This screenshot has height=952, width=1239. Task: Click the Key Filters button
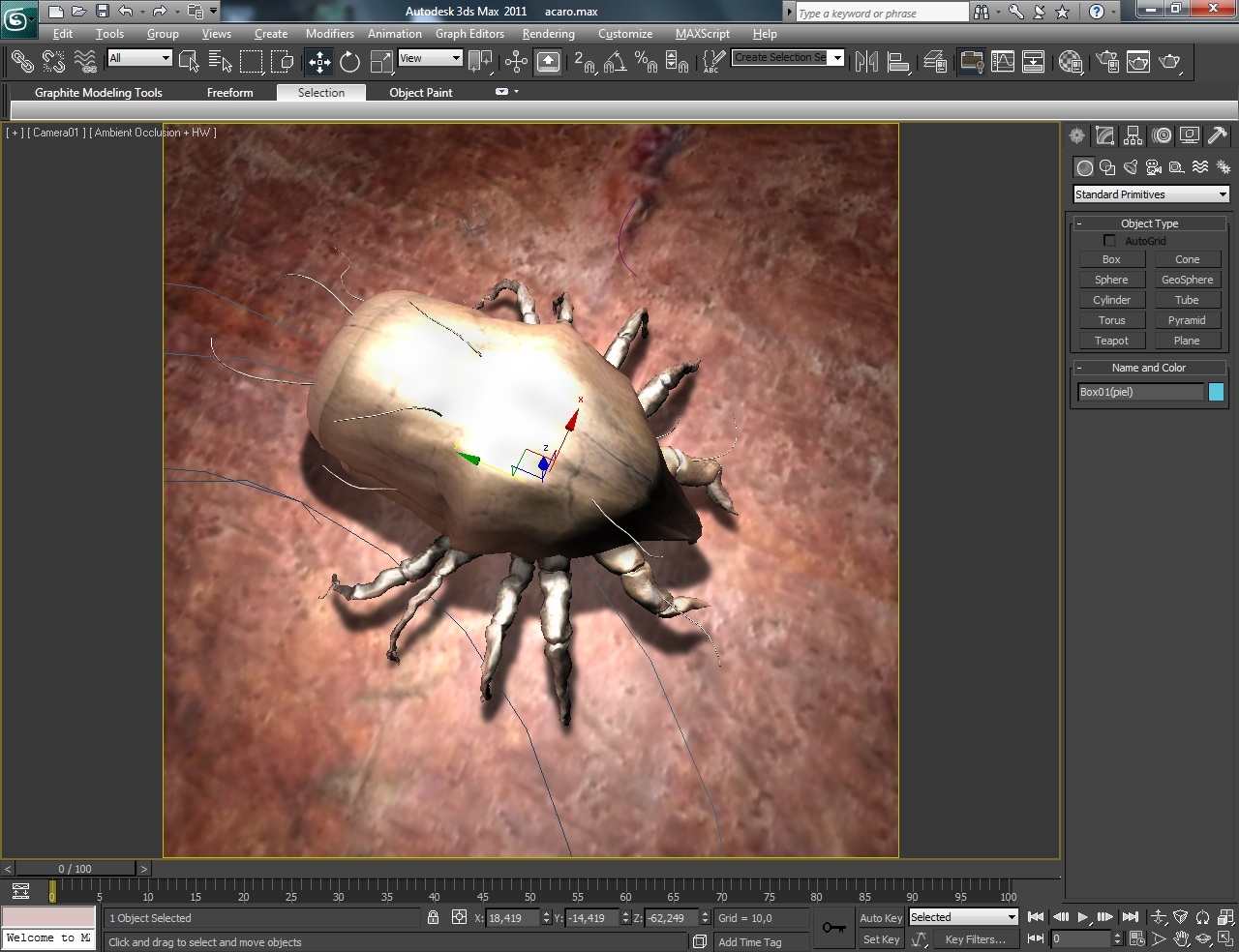coord(977,938)
